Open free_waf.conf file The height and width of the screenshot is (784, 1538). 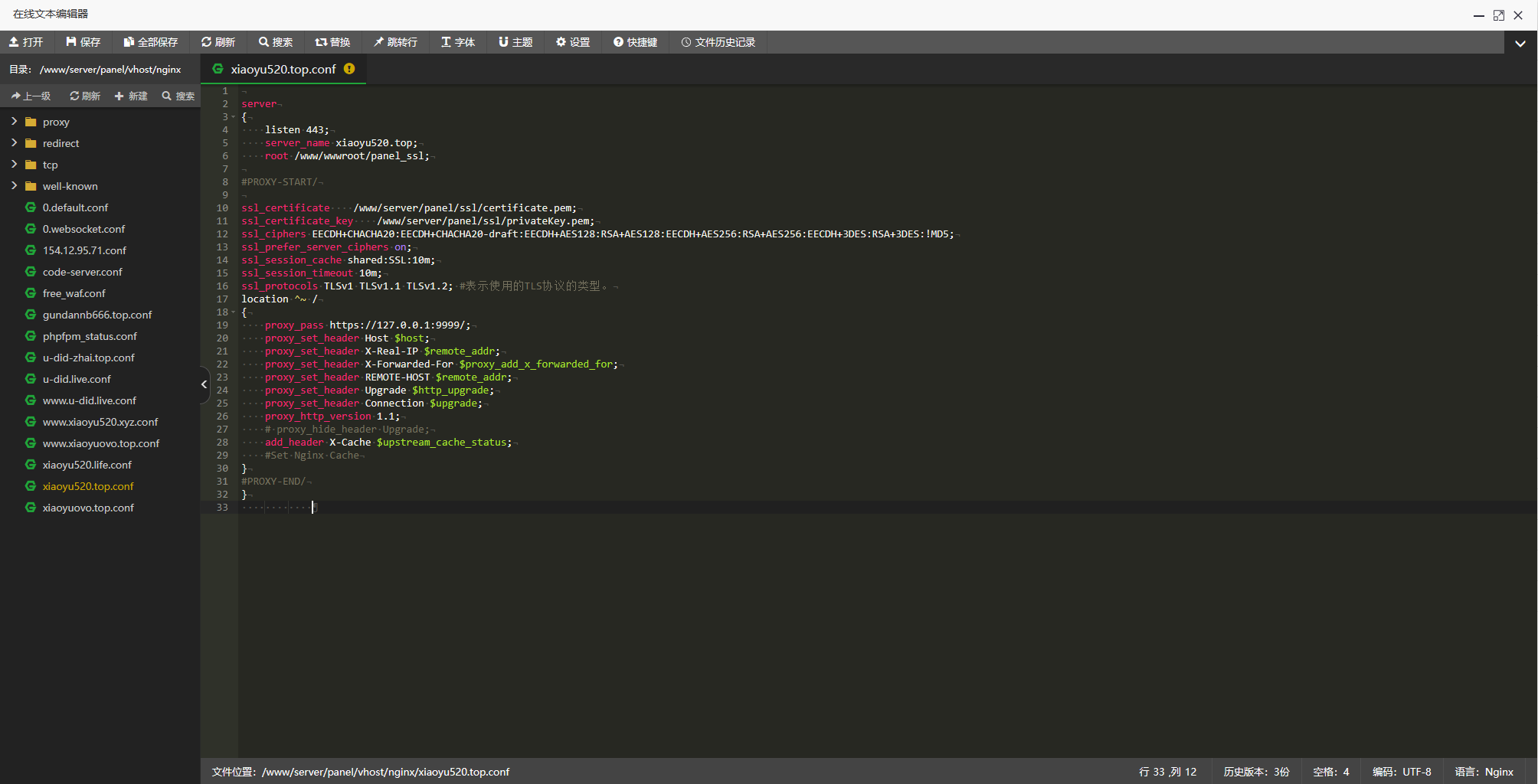click(74, 293)
